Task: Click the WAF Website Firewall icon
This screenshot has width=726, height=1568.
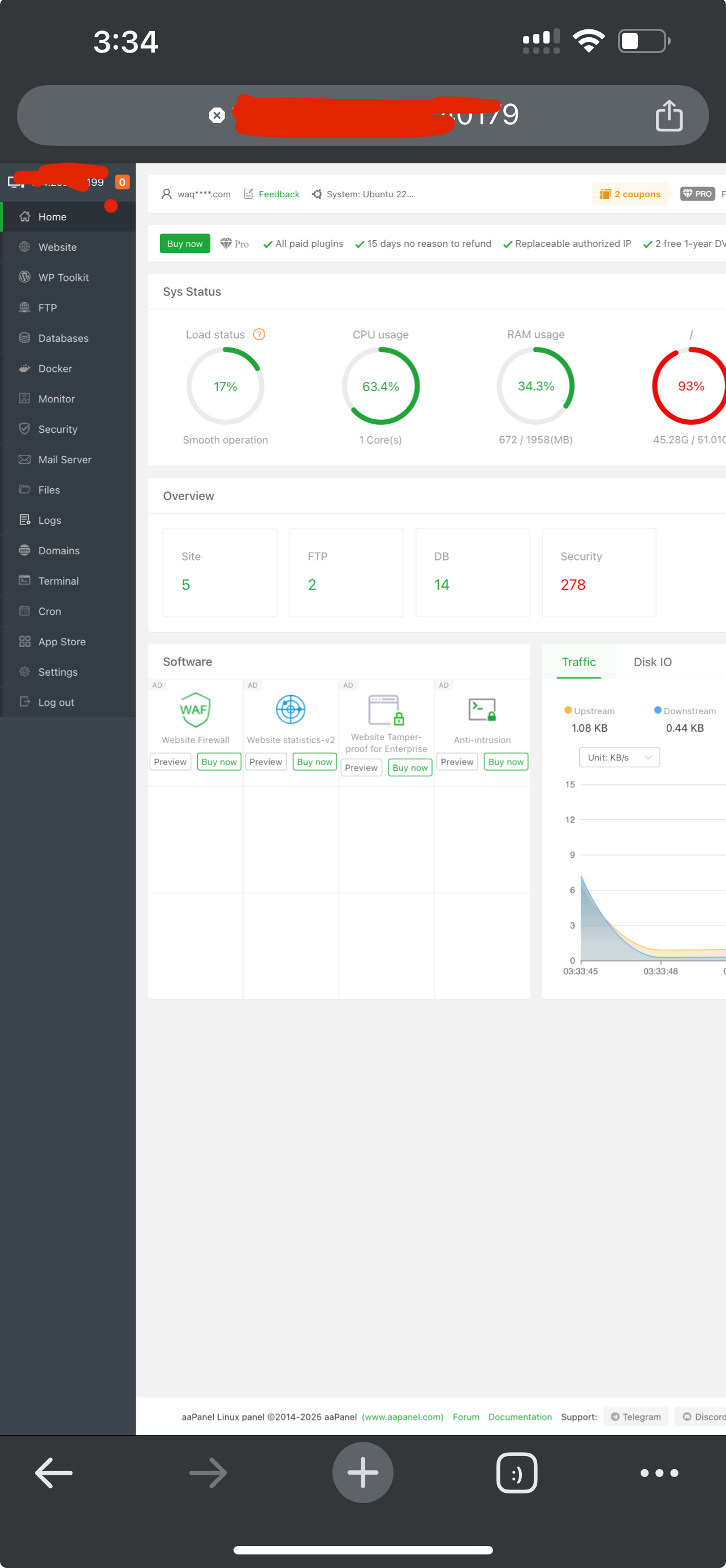Action: click(195, 710)
